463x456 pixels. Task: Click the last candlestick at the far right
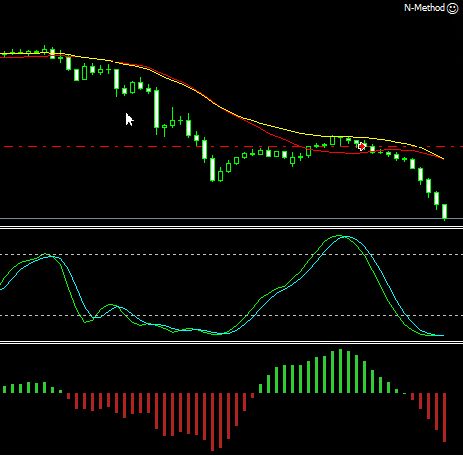coord(444,211)
